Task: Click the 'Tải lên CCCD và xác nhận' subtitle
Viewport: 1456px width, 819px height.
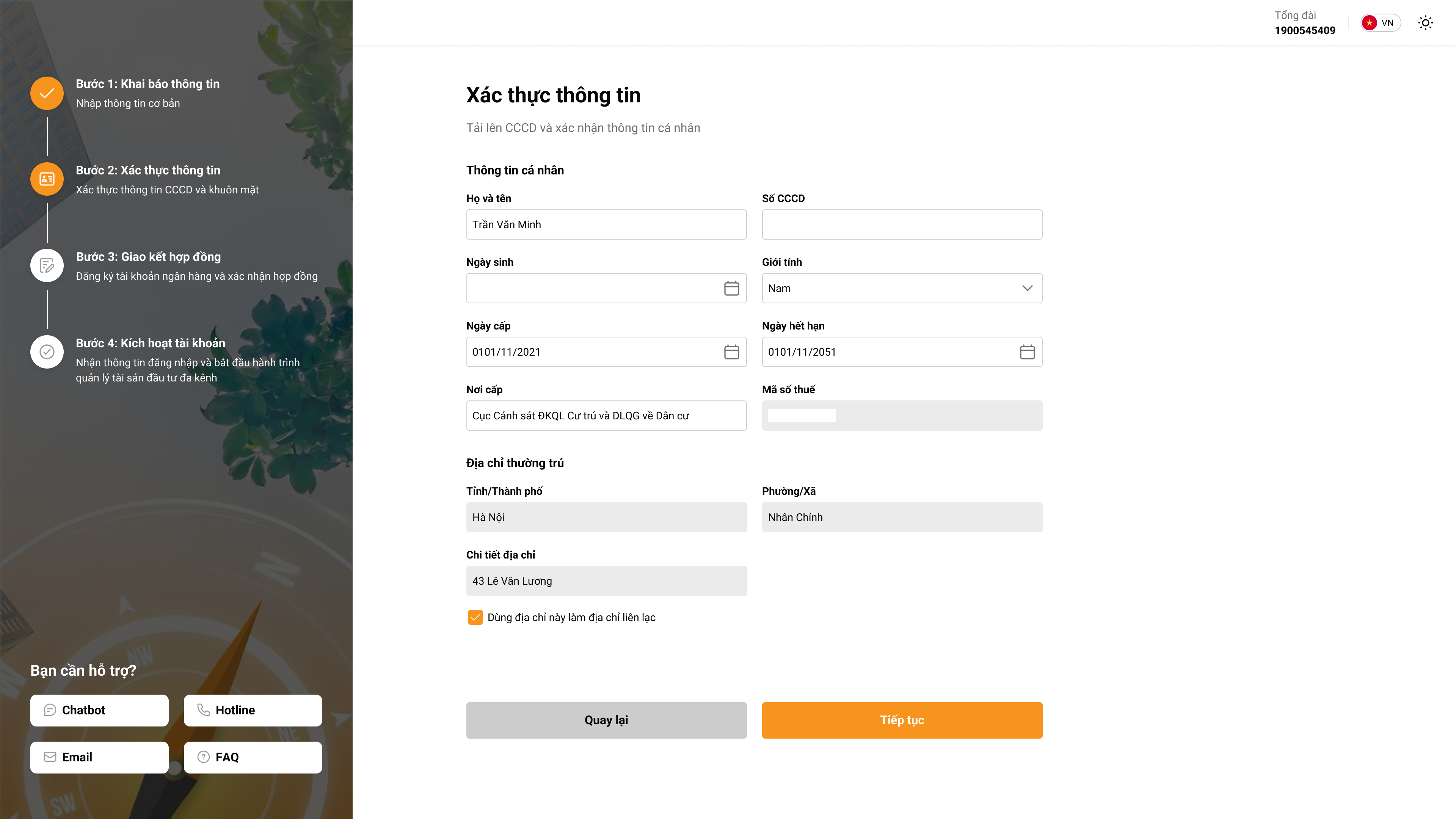Action: (583, 128)
